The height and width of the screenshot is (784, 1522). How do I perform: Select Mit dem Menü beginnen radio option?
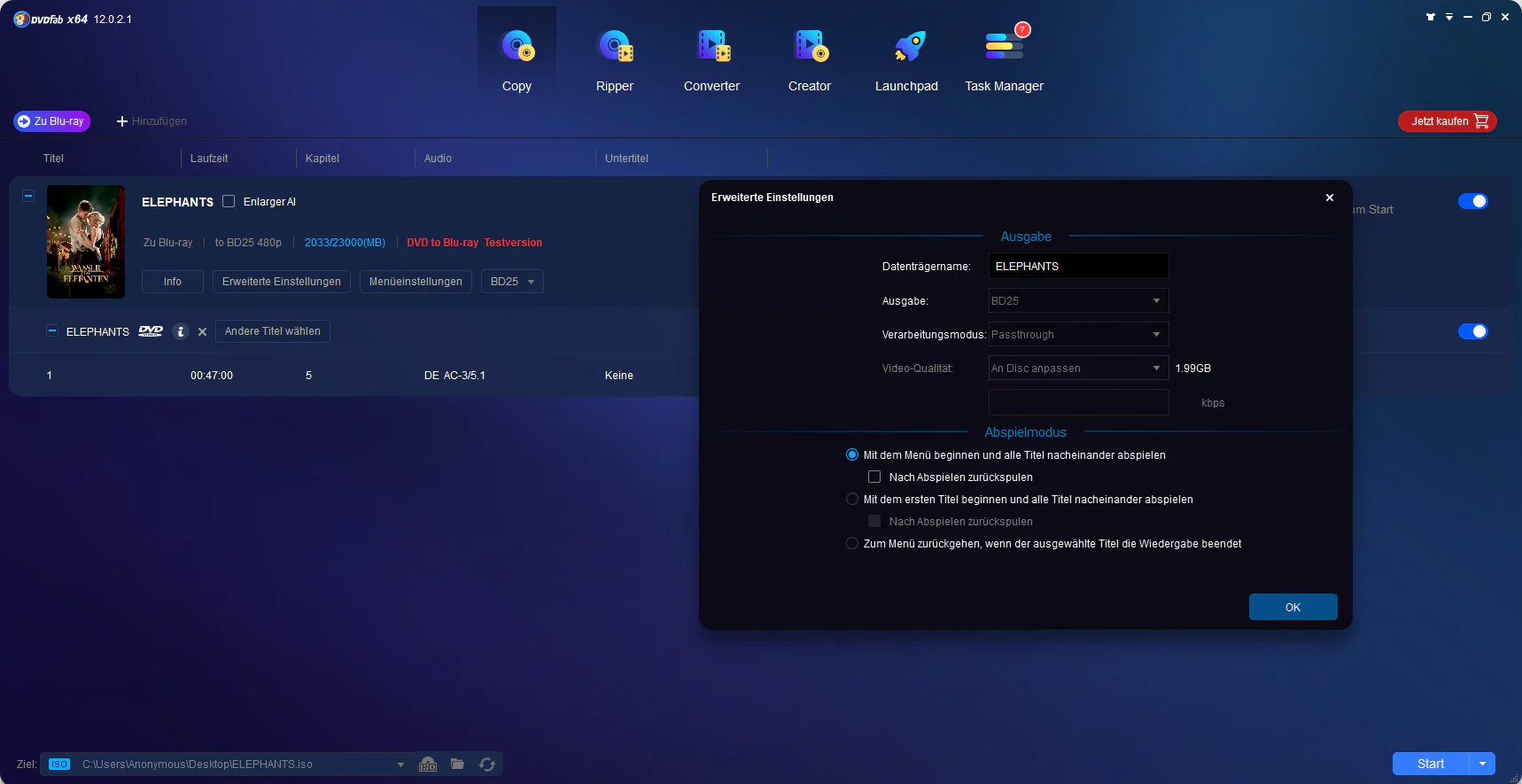click(x=852, y=454)
